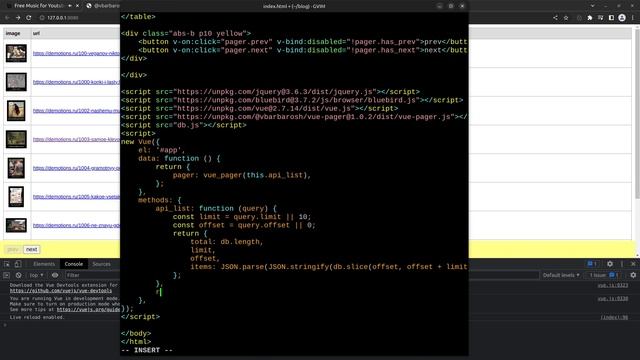Viewport: 640px width, 360px height.
Task: Open the demotions.ru/1003 link
Action: click(x=76, y=140)
